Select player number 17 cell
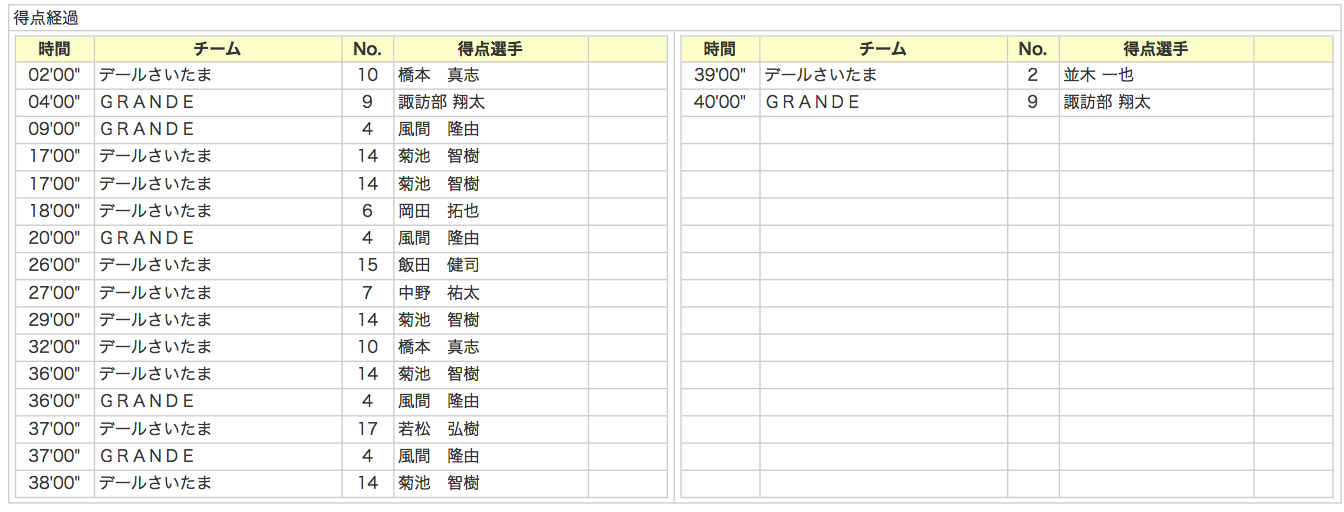Viewport: 1344px width, 512px height. 367,429
